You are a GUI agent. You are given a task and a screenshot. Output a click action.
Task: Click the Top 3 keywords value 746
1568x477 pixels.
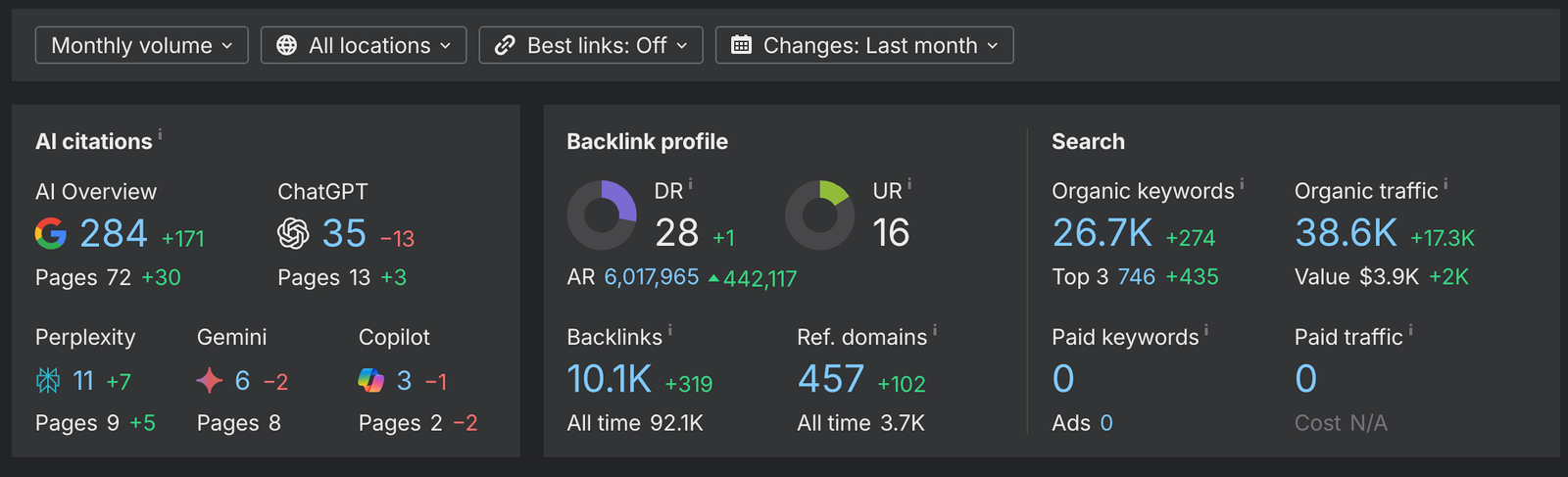click(1136, 277)
